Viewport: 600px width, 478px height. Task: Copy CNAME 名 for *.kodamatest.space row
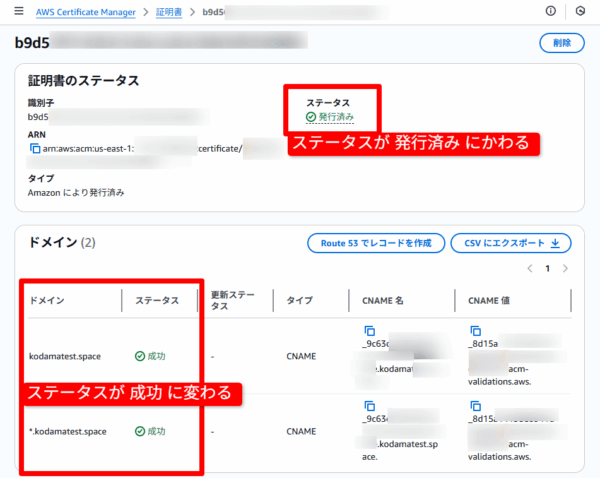click(x=369, y=405)
